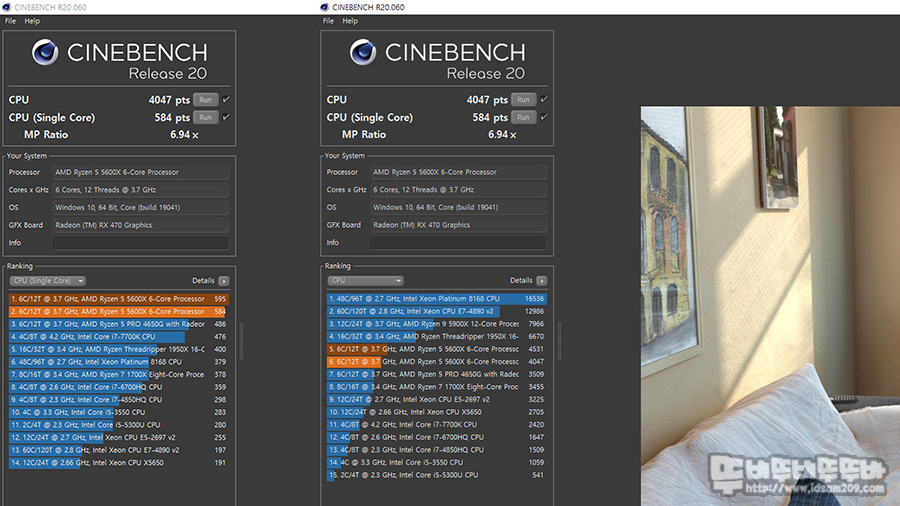900x506 pixels.
Task: Select Xeon E7-4890 v2 row scoring 197
Action: pyautogui.click(x=118, y=450)
